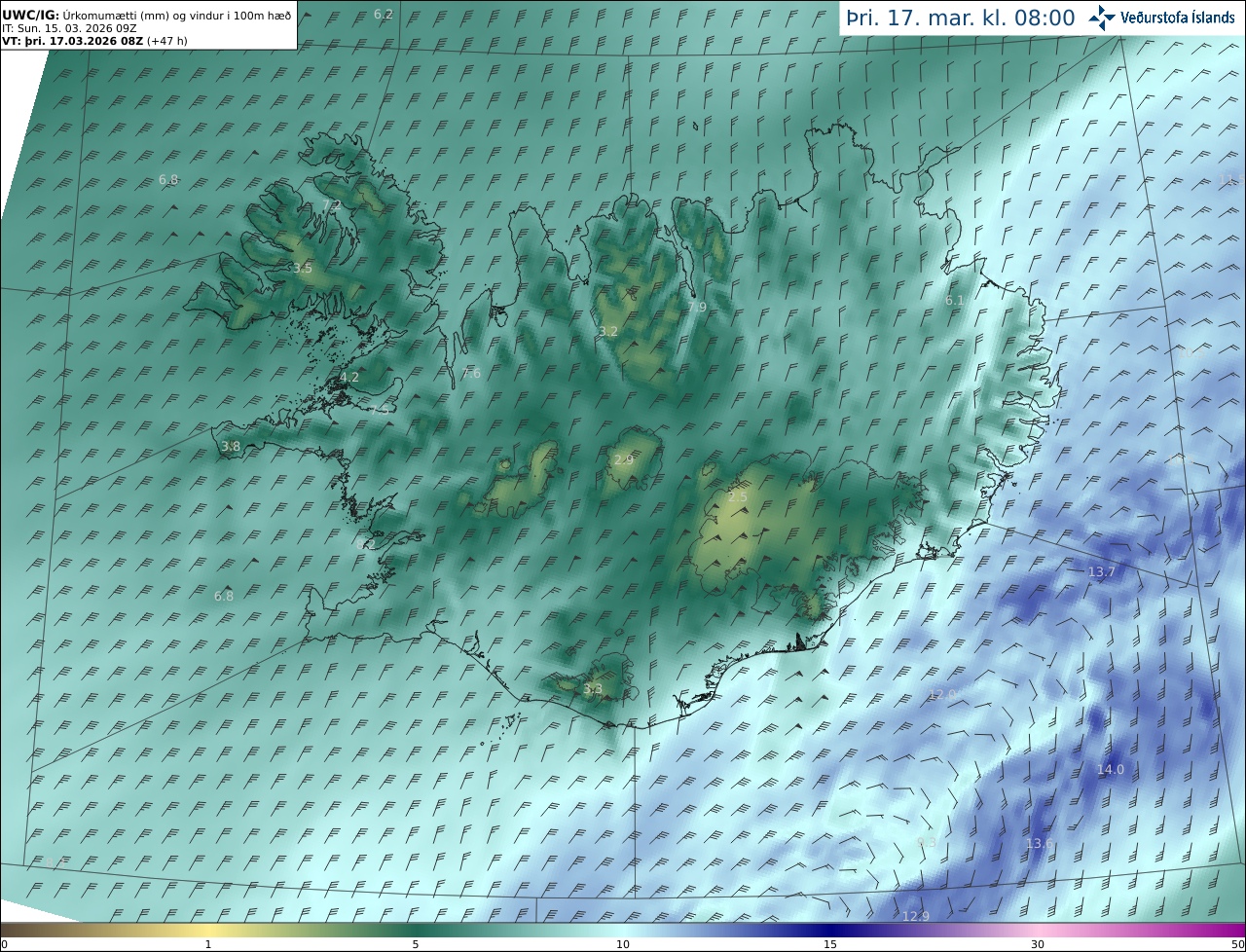Click the map value '14.0'
Image resolution: width=1246 pixels, height=952 pixels.
tap(1110, 769)
